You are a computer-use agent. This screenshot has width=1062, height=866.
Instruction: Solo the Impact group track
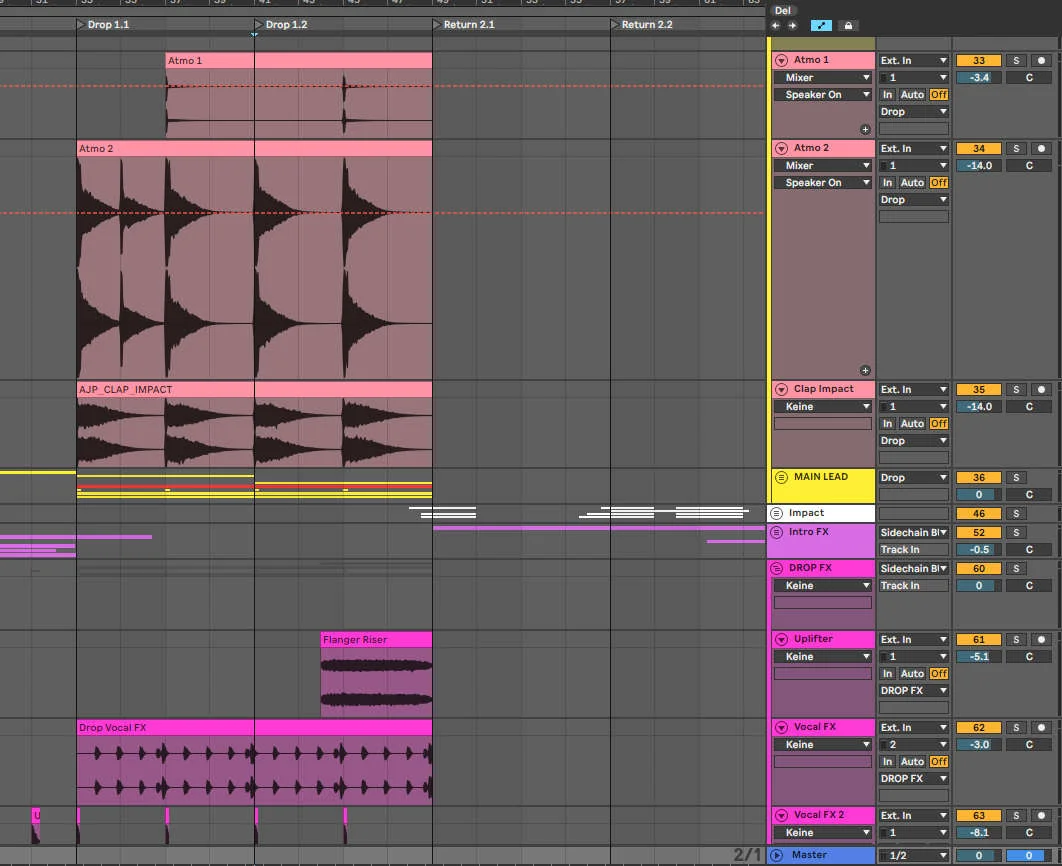pyautogui.click(x=1016, y=513)
